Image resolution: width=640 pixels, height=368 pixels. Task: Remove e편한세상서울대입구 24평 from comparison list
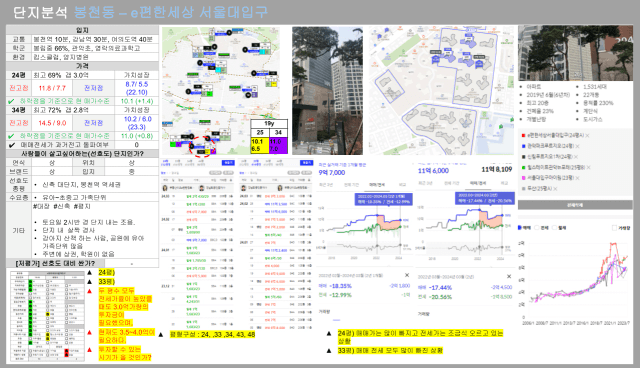click(x=587, y=135)
